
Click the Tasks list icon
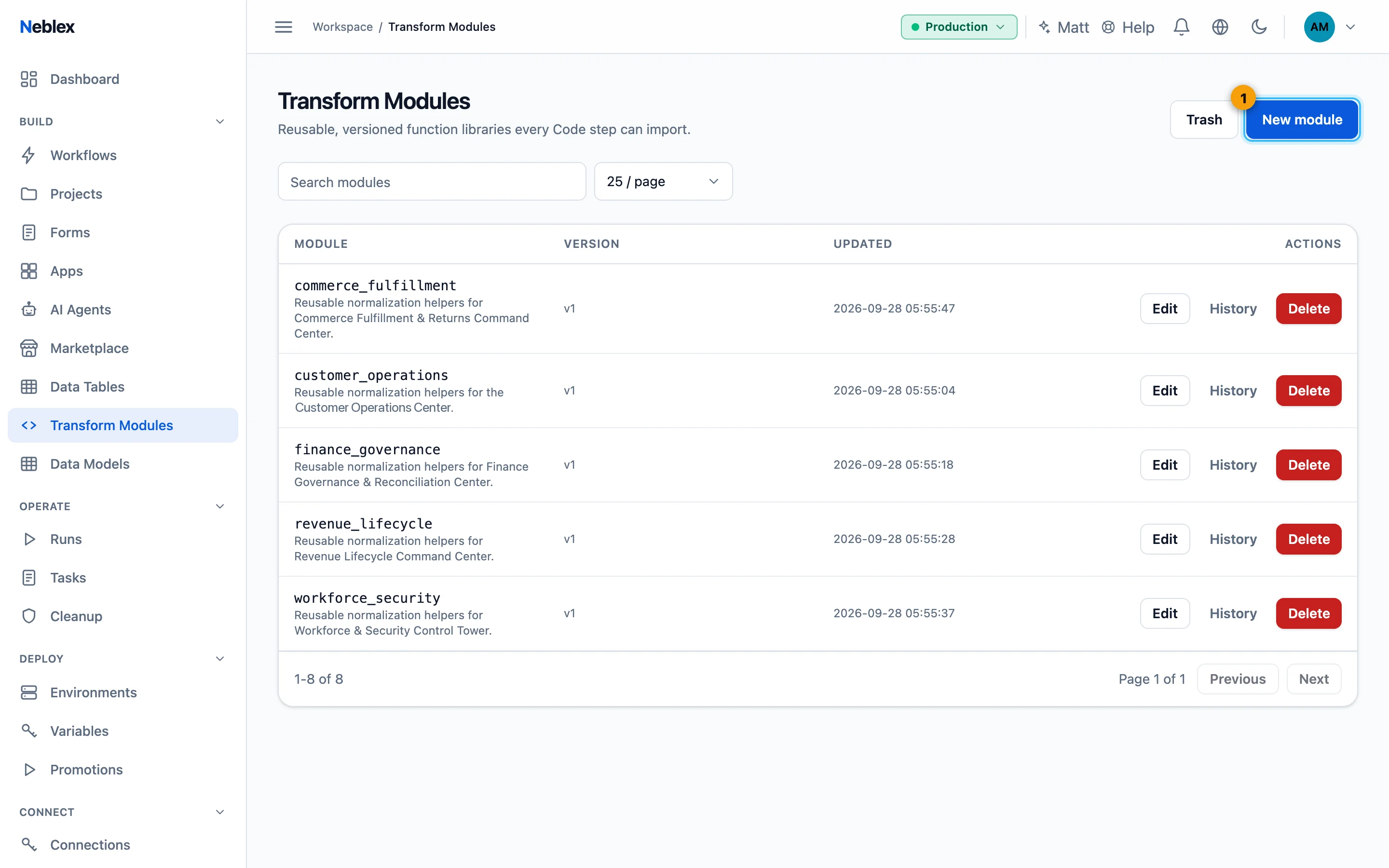coord(29,578)
